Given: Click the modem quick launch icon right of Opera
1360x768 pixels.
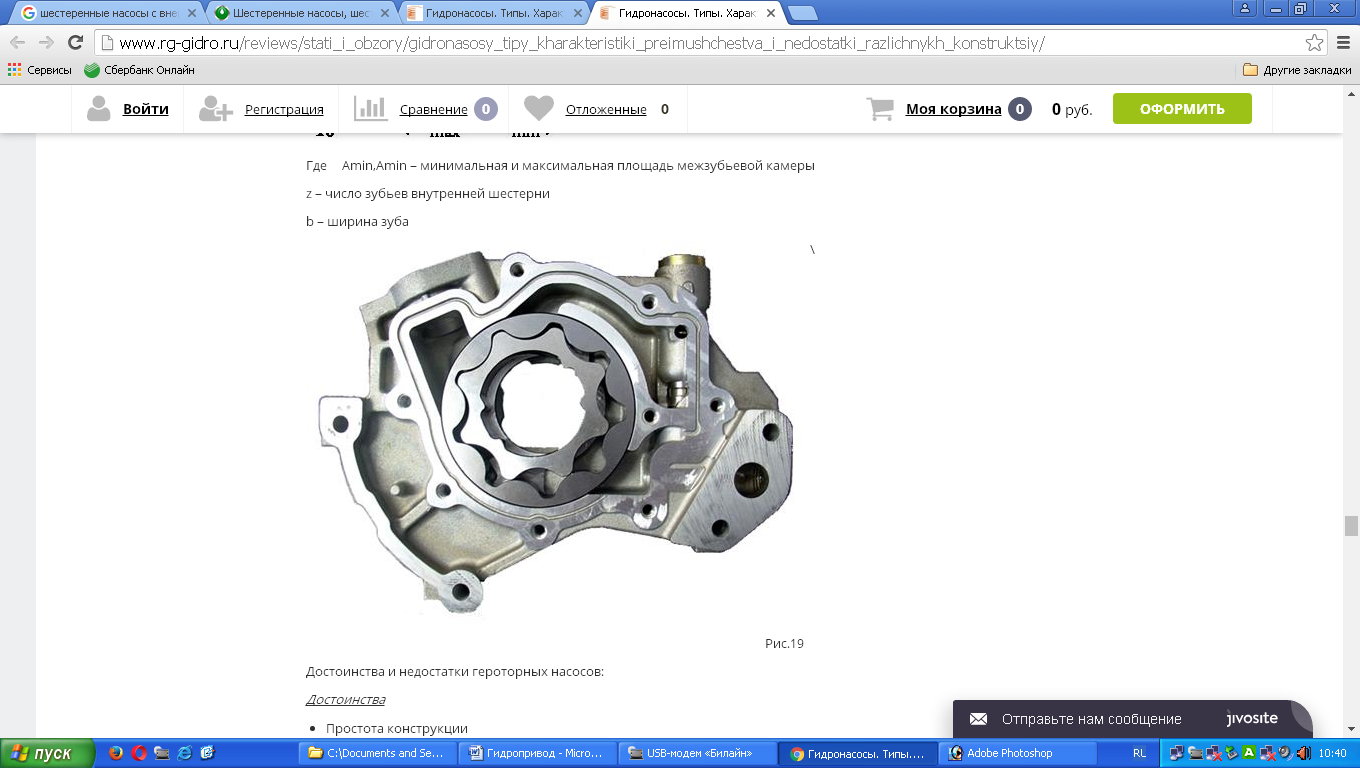Looking at the screenshot, I should pos(162,753).
